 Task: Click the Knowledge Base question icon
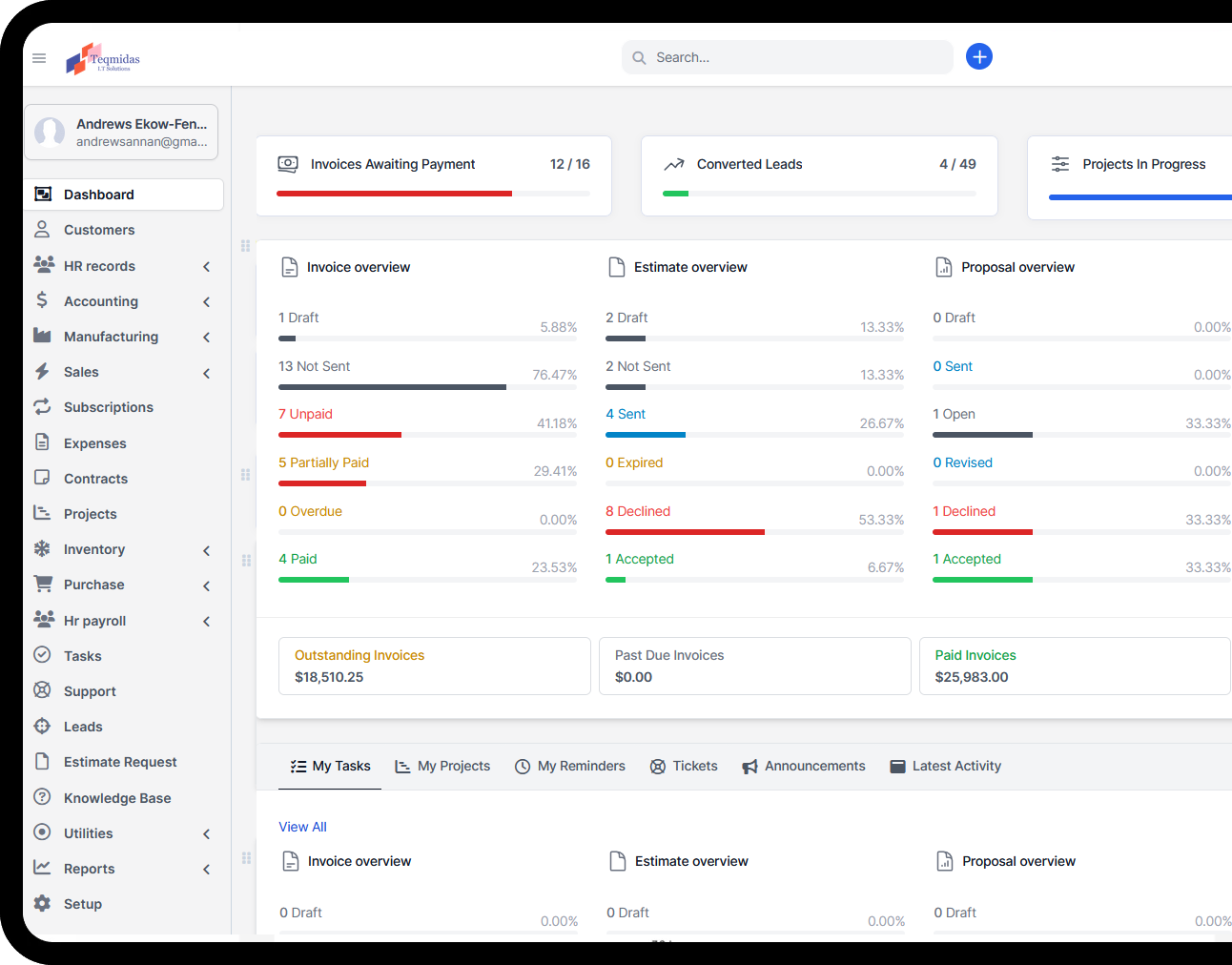42,797
